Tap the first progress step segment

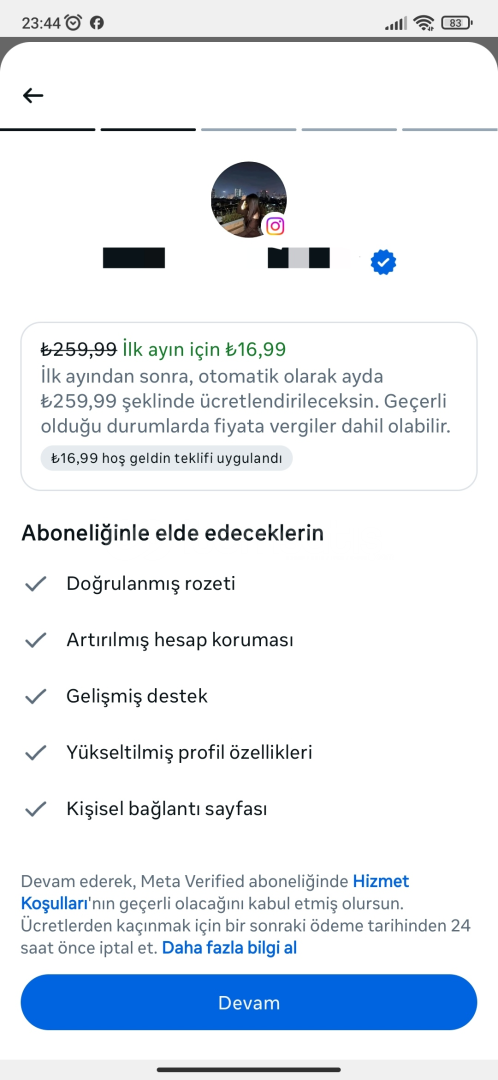click(x=48, y=129)
